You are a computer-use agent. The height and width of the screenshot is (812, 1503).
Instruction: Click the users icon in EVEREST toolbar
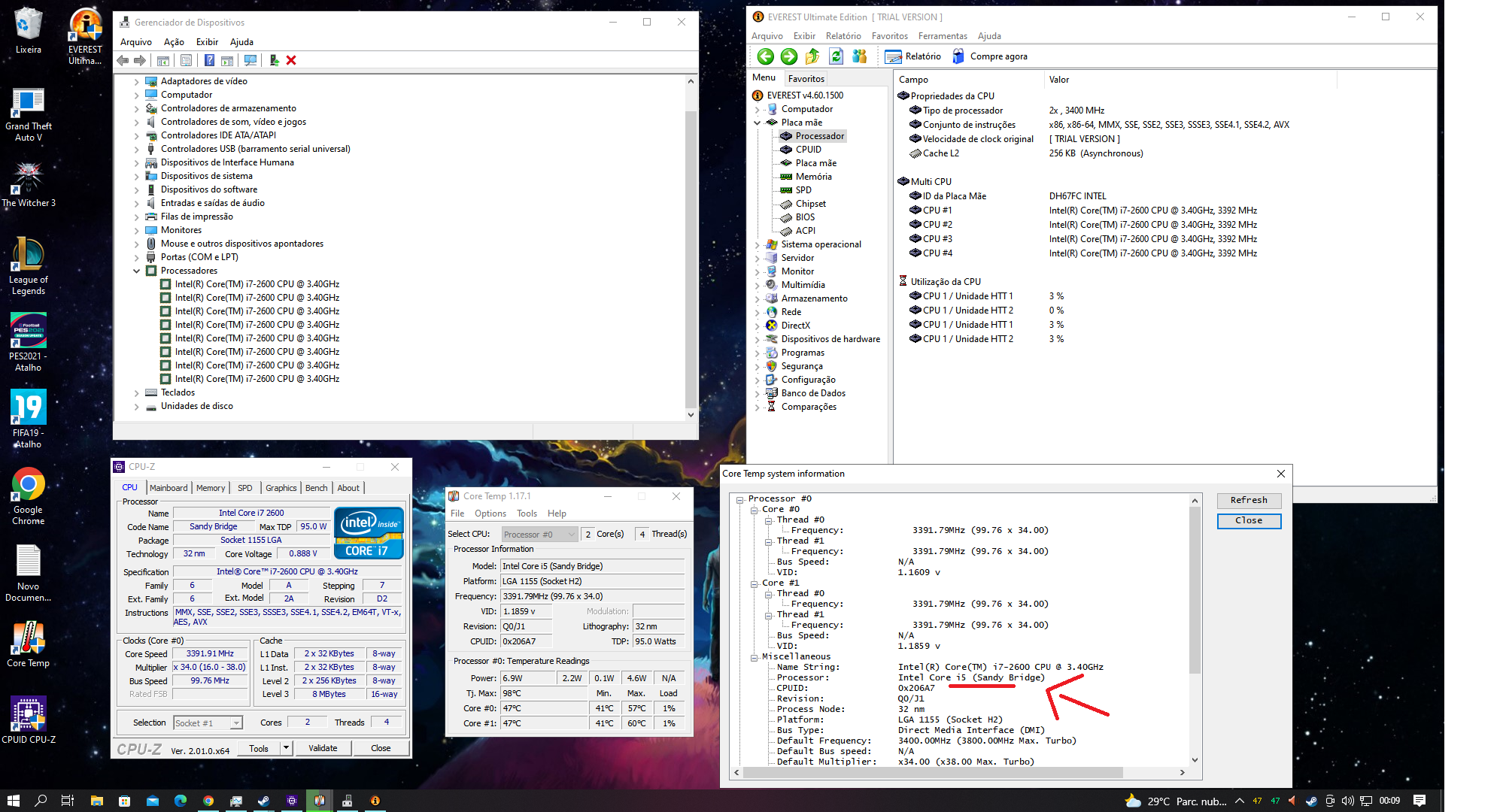[859, 56]
